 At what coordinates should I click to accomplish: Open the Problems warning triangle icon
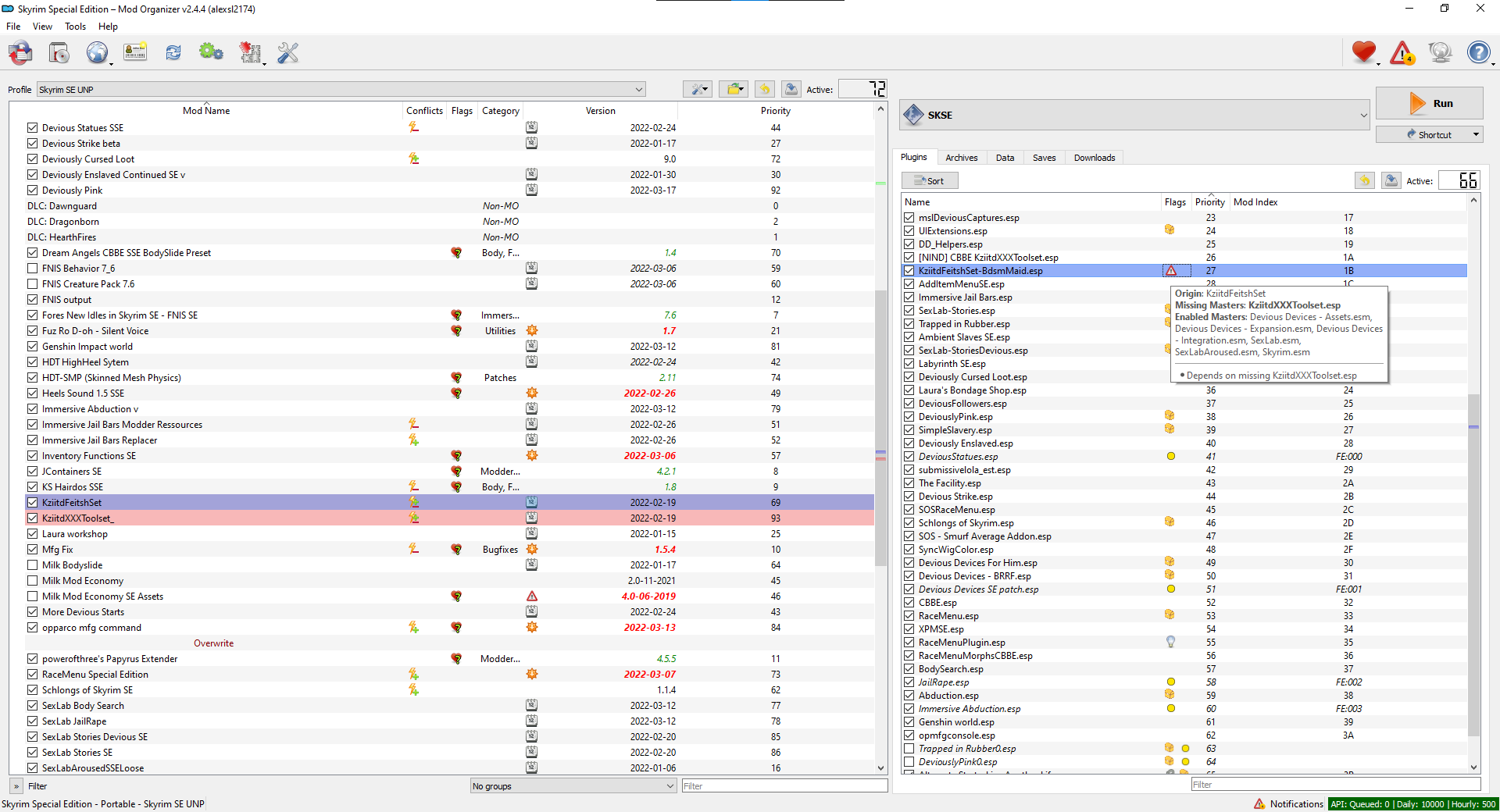pos(1402,52)
